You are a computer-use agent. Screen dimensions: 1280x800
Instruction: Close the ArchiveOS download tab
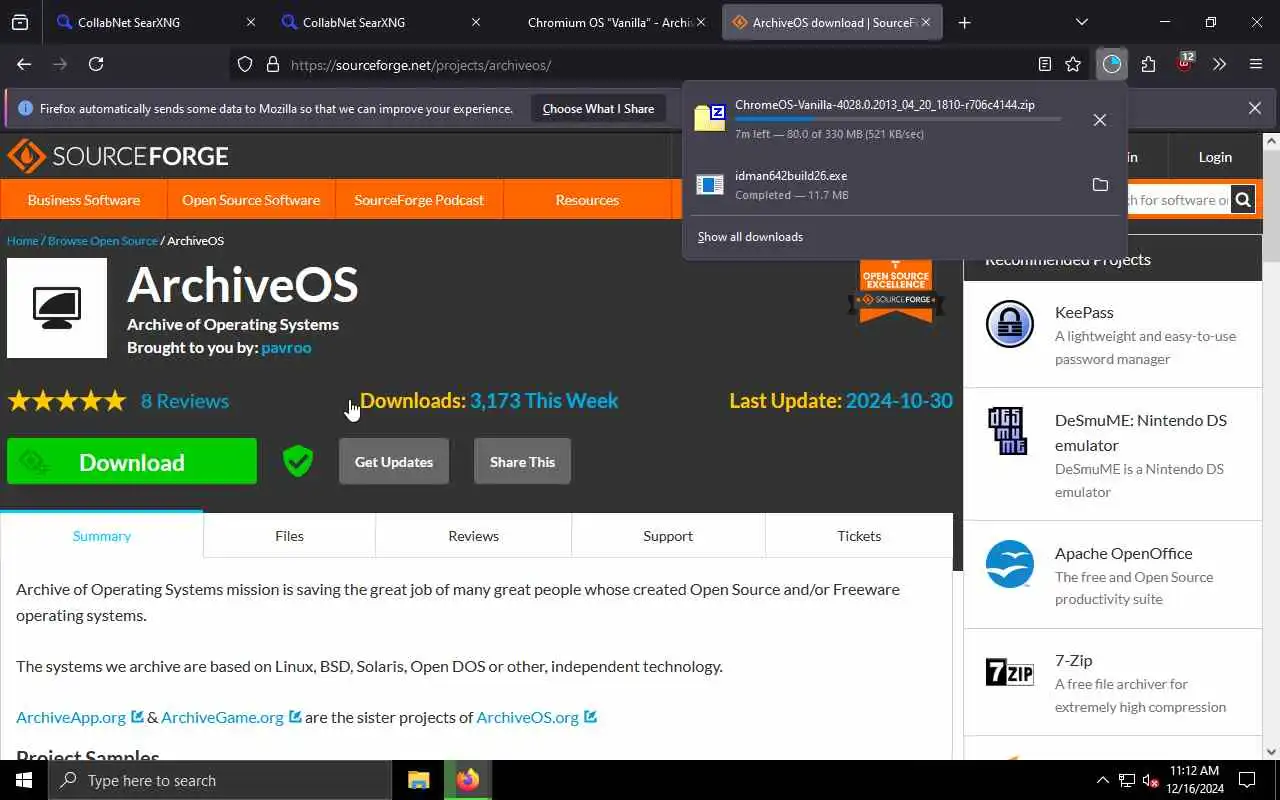(926, 22)
